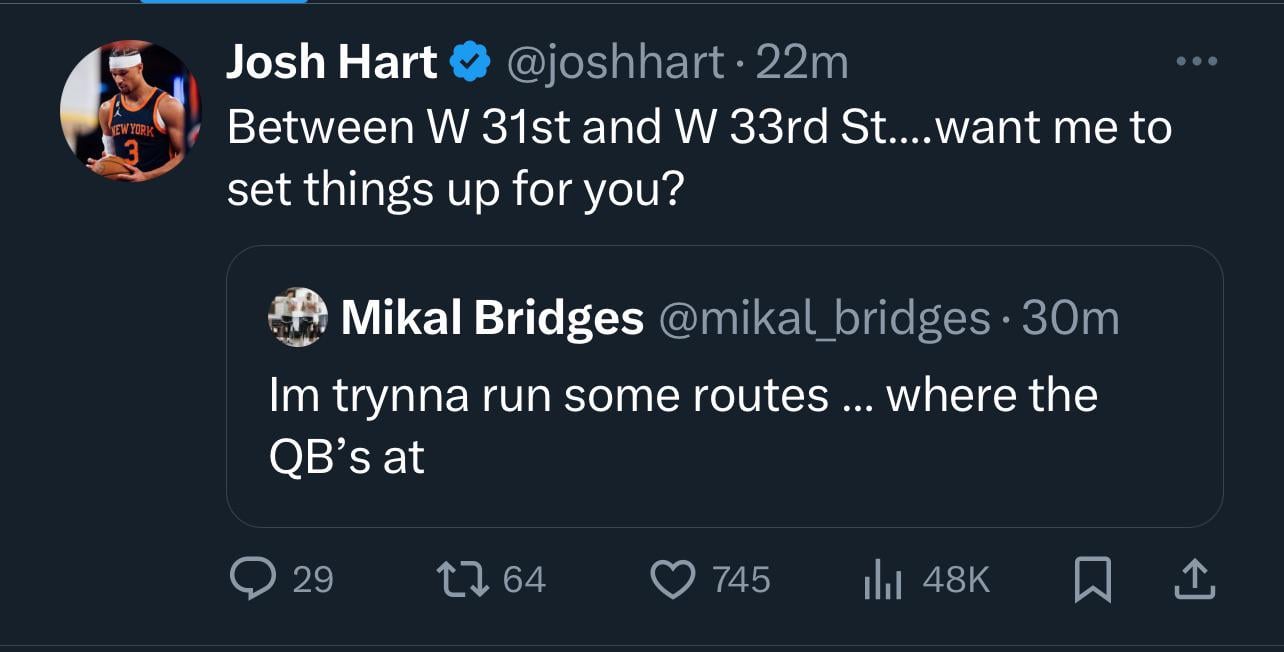Open view analytics bar chart icon

882,579
